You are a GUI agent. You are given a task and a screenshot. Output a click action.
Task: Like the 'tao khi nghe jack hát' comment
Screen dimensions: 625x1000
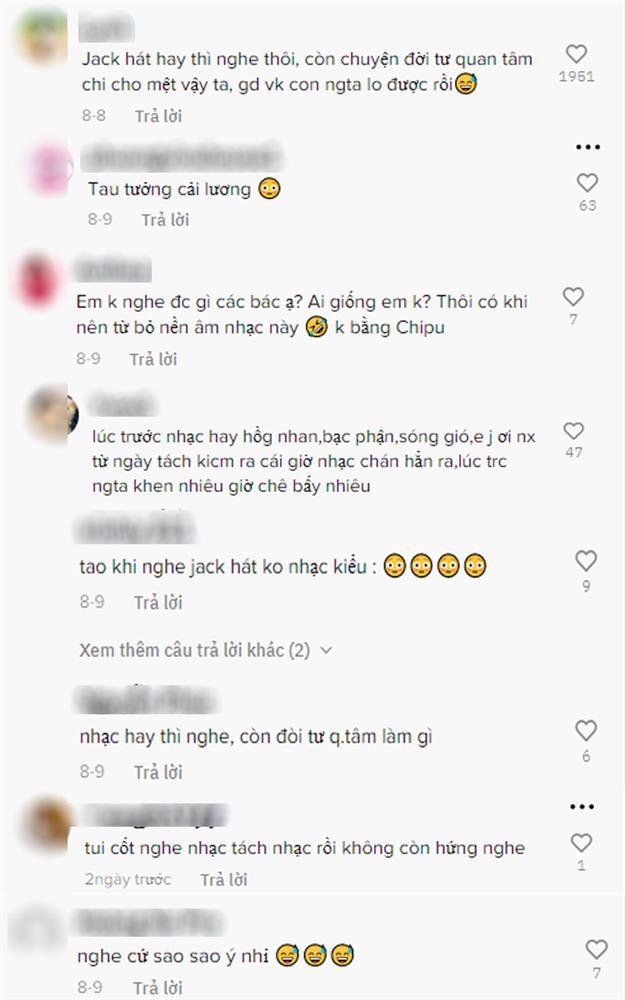click(586, 561)
